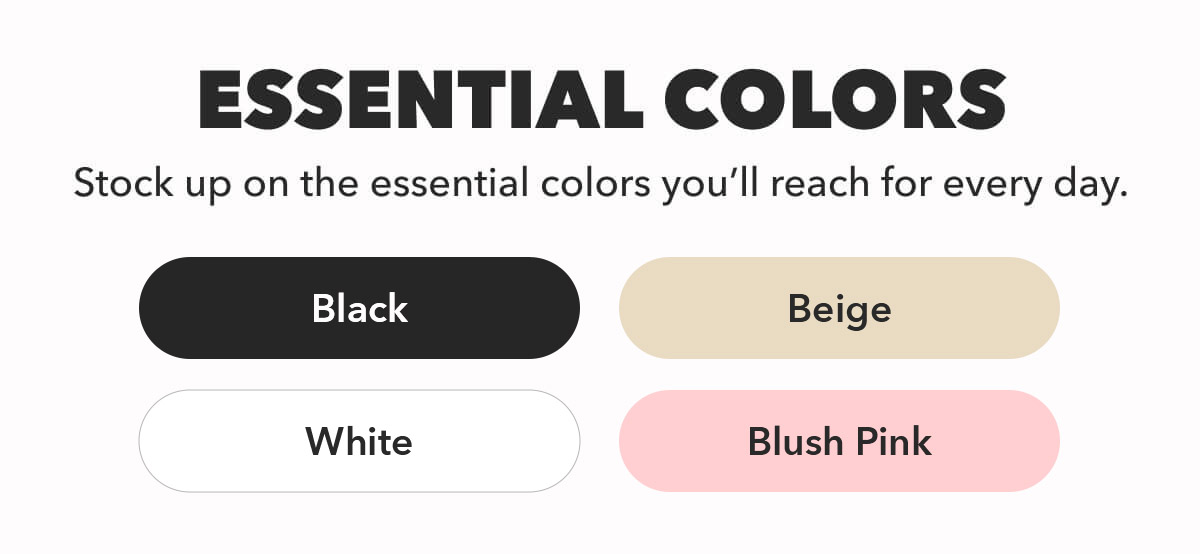Click the 'Blush Pink' label text
Viewport: 1200px width, 554px height.
click(x=839, y=441)
